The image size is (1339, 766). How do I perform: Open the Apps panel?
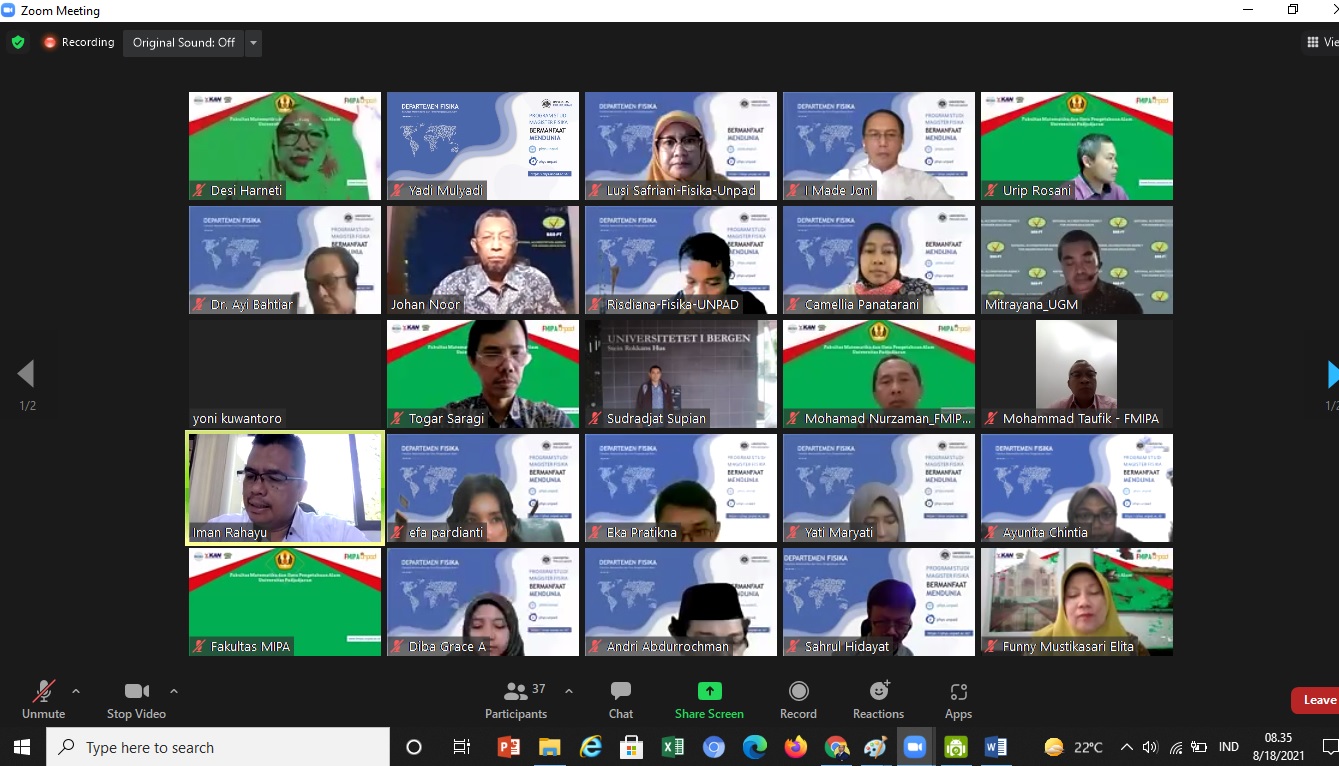tap(958, 700)
